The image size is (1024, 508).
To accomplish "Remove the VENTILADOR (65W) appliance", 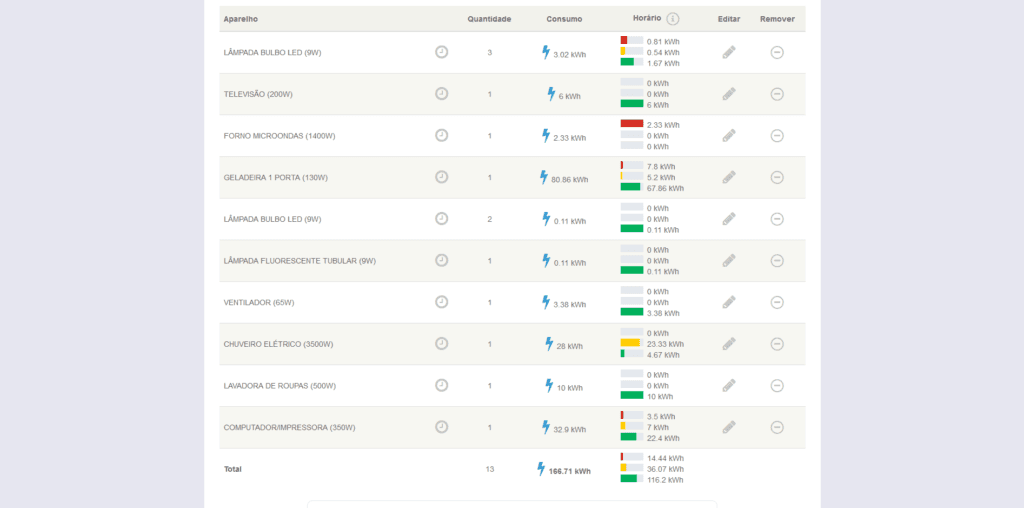I will [777, 302].
